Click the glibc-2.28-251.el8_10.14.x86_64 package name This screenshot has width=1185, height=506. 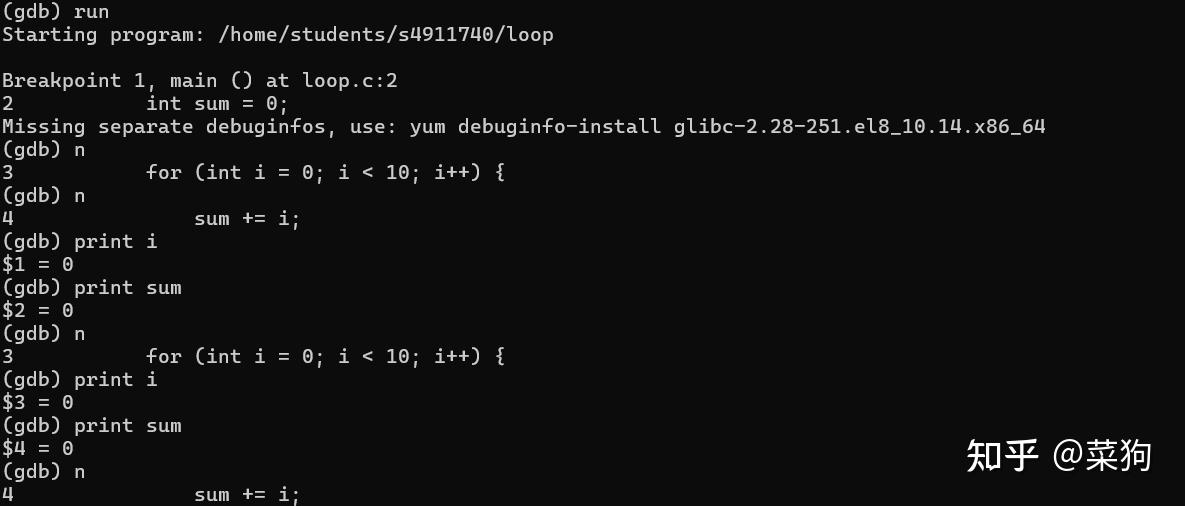coord(859,126)
